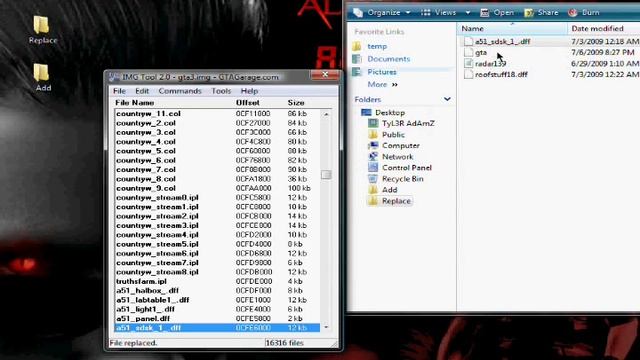Open the Help menu in IMG Tool

[x=249, y=91]
